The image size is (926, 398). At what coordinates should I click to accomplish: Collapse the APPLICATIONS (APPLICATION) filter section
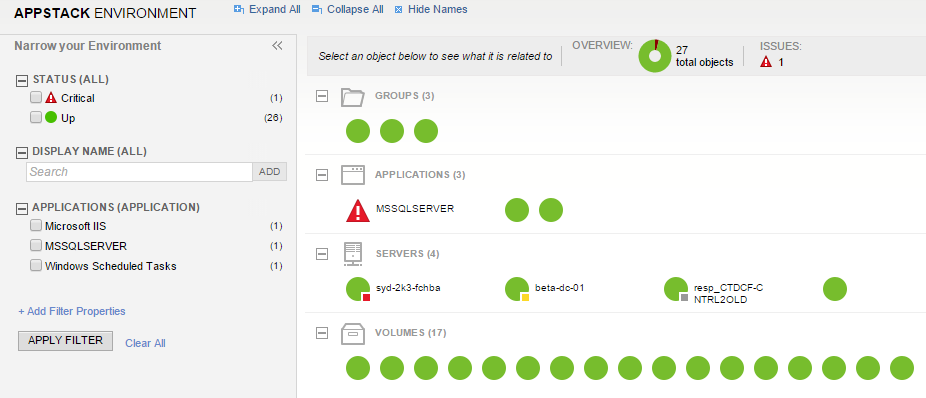point(22,208)
